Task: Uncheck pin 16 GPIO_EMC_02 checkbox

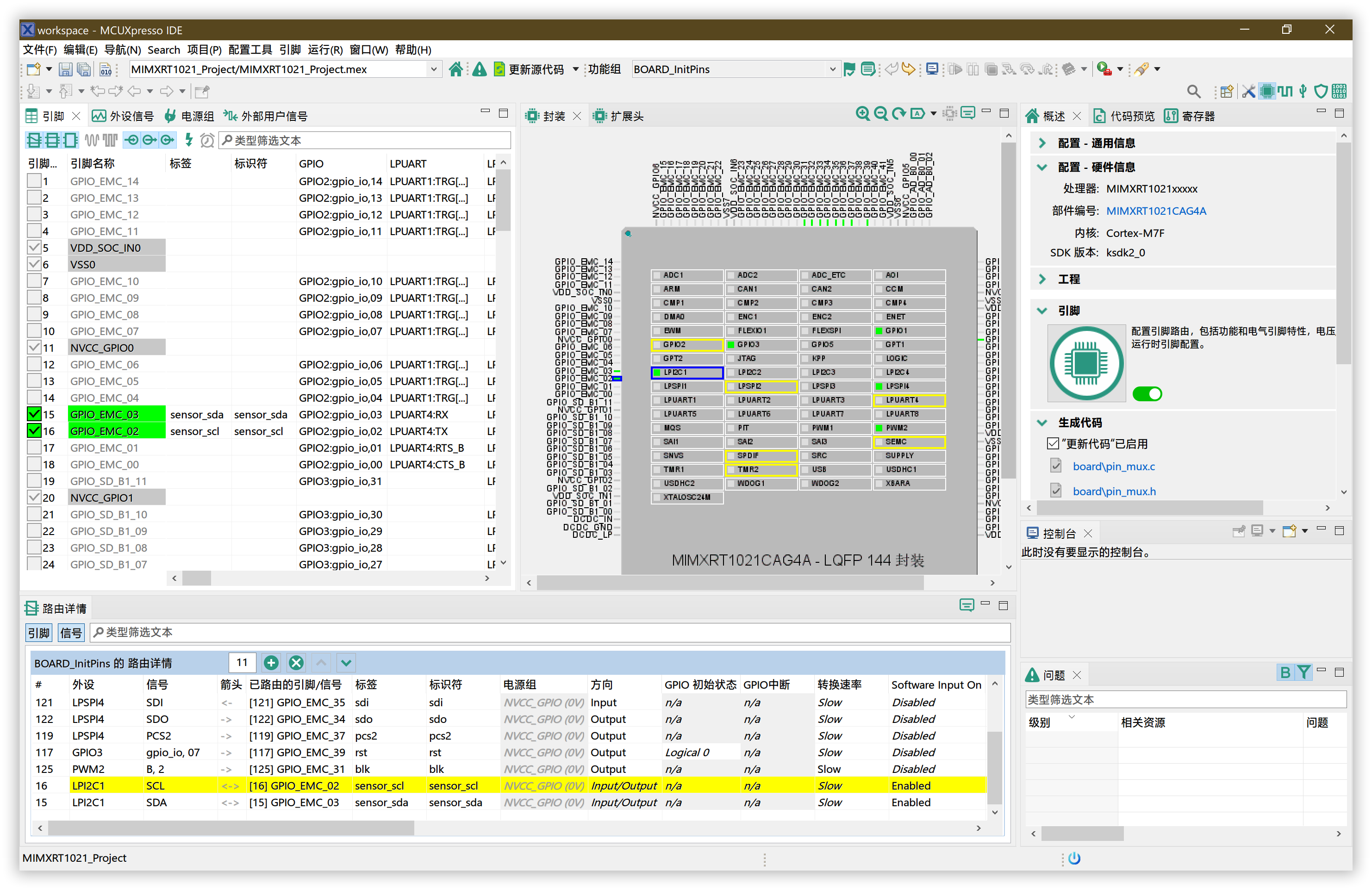Action: 34,430
